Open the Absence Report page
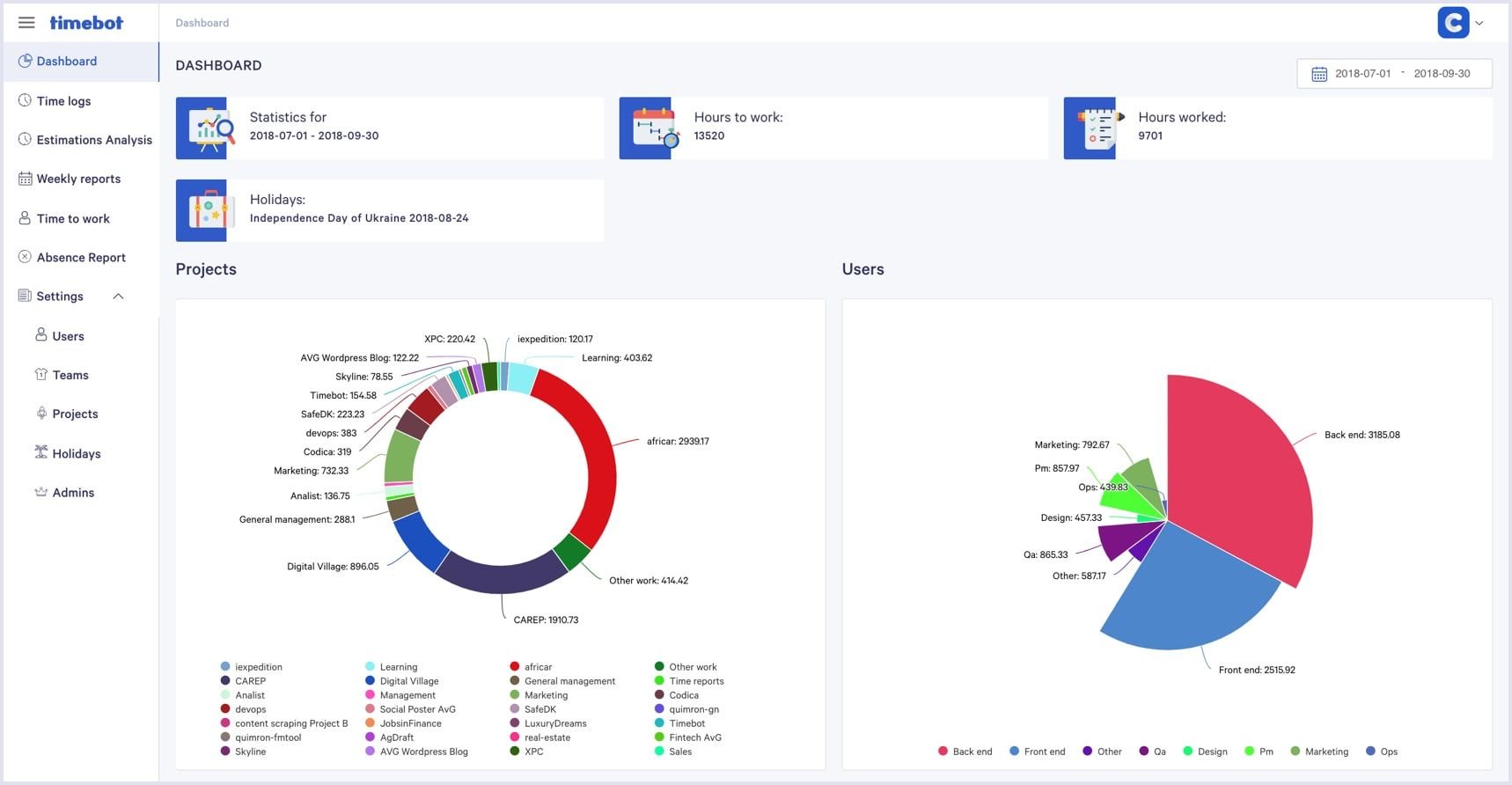The image size is (1512, 785). coord(80,257)
